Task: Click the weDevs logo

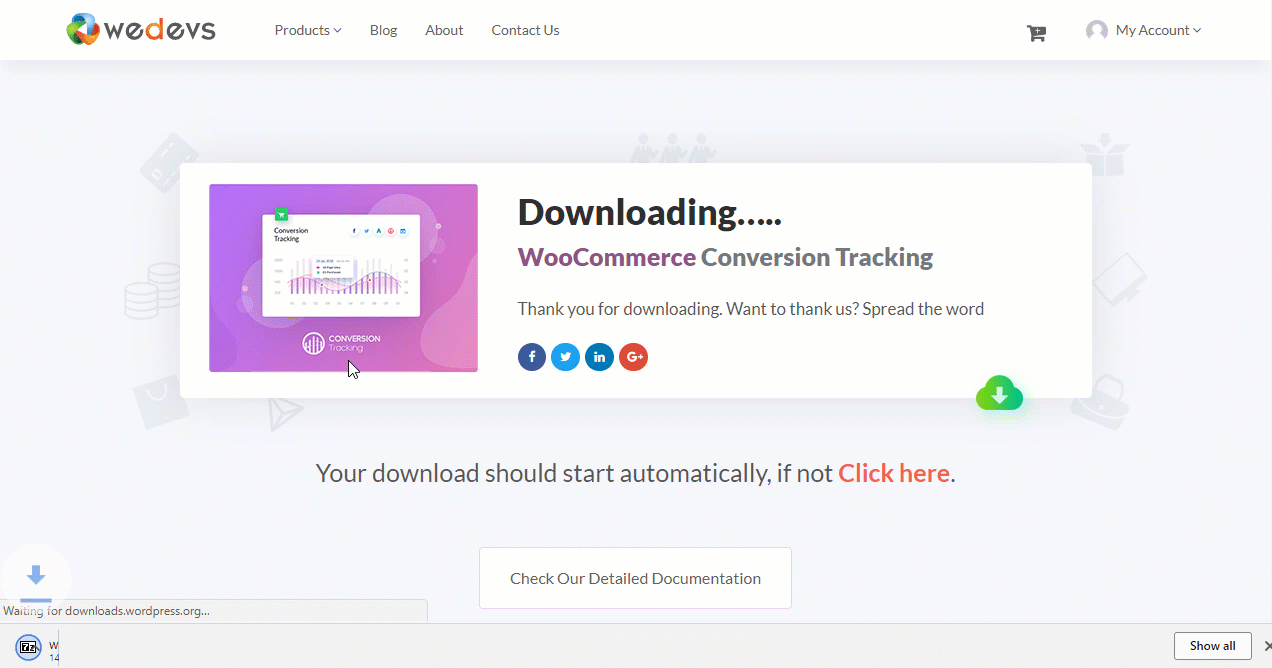Action: (141, 29)
